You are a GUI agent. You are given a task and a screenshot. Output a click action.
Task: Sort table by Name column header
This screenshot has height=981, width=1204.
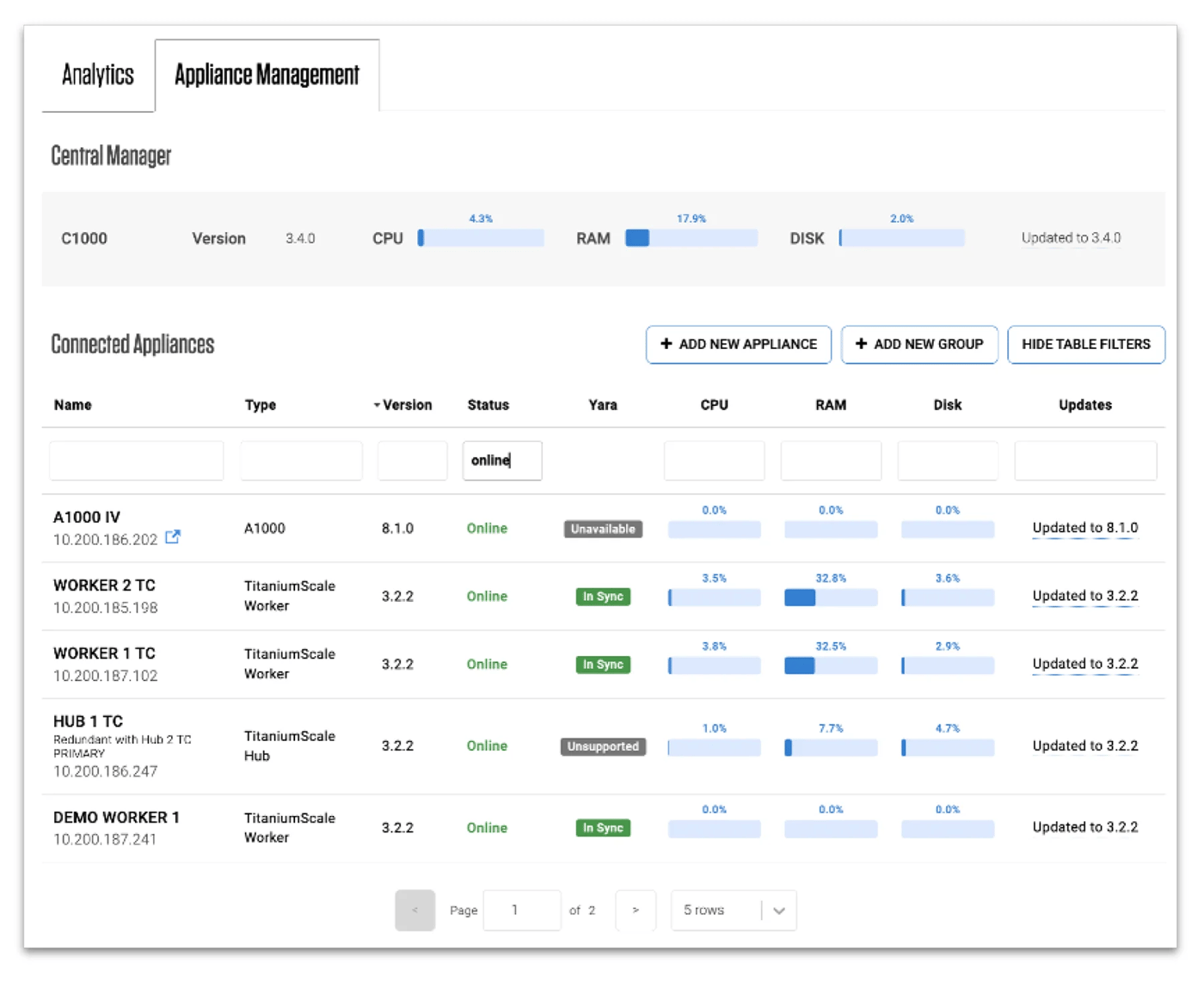coord(73,405)
